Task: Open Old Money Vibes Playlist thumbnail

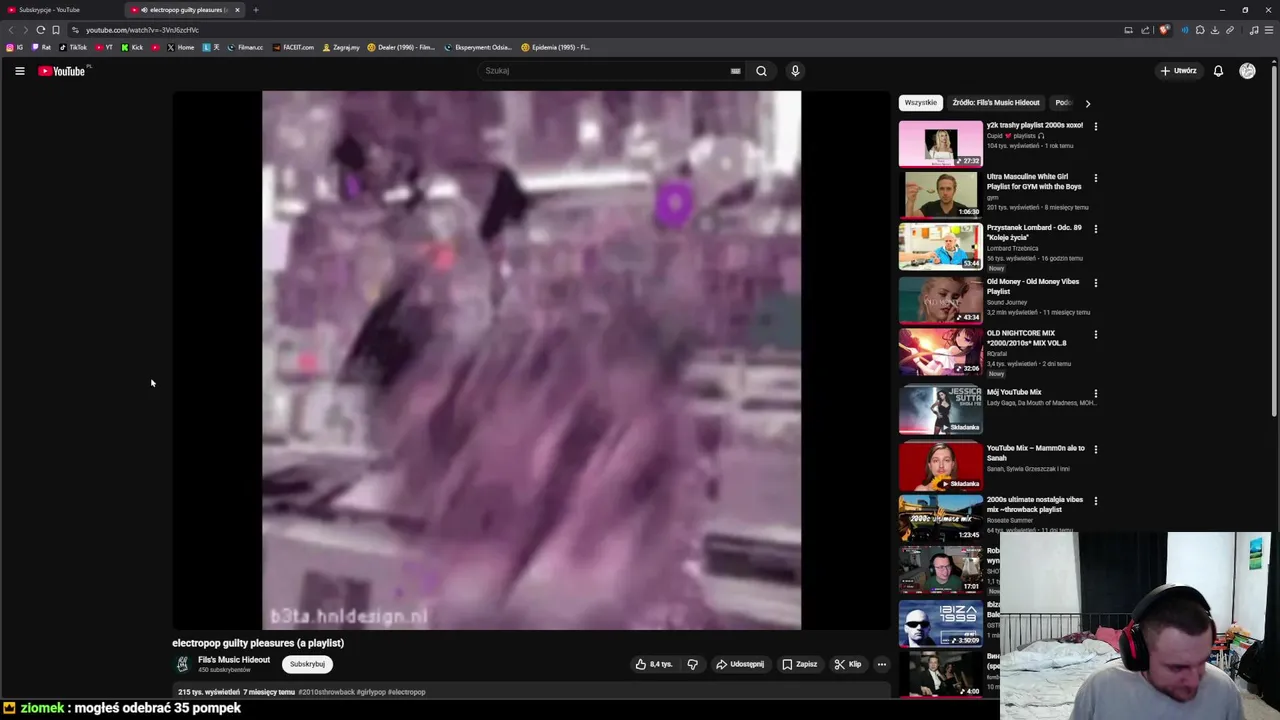Action: pyautogui.click(x=940, y=300)
